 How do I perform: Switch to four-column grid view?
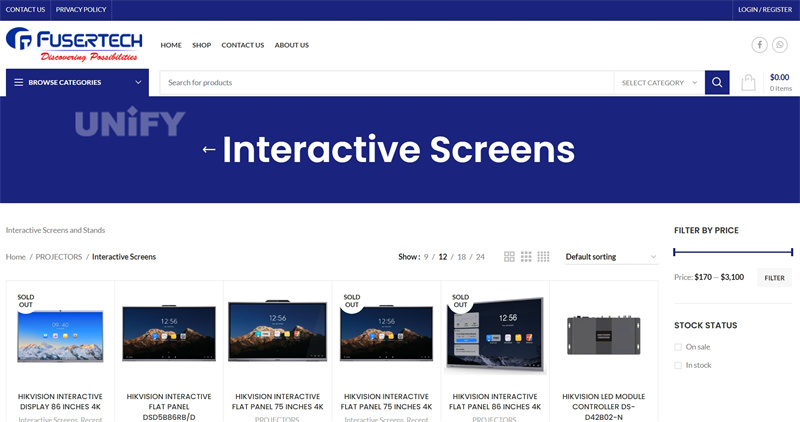(543, 257)
